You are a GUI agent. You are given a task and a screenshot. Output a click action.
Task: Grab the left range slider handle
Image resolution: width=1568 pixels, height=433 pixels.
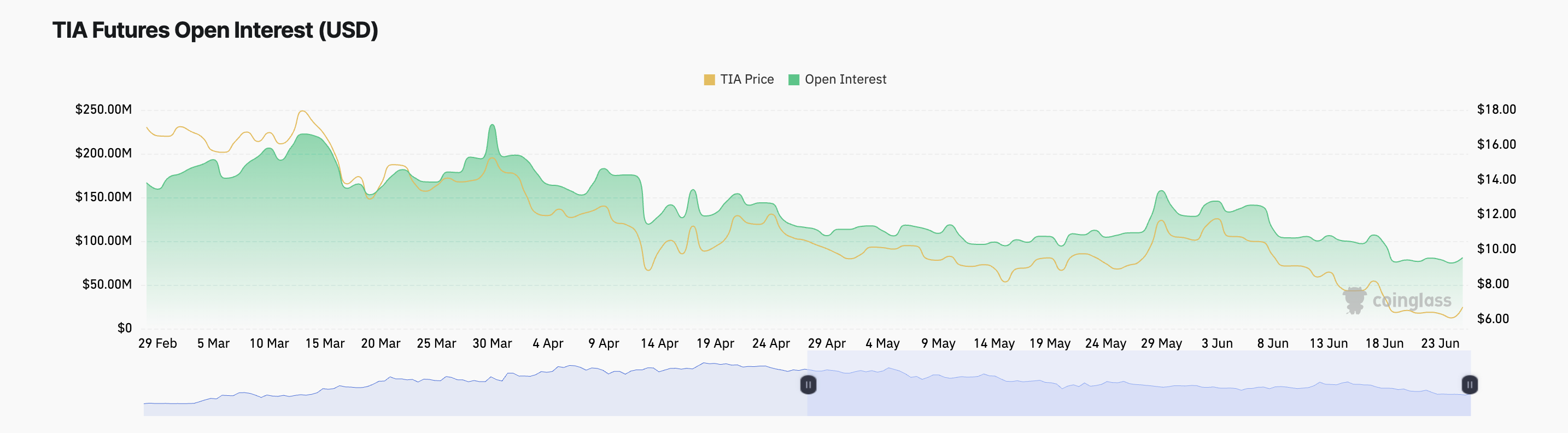[x=808, y=385]
